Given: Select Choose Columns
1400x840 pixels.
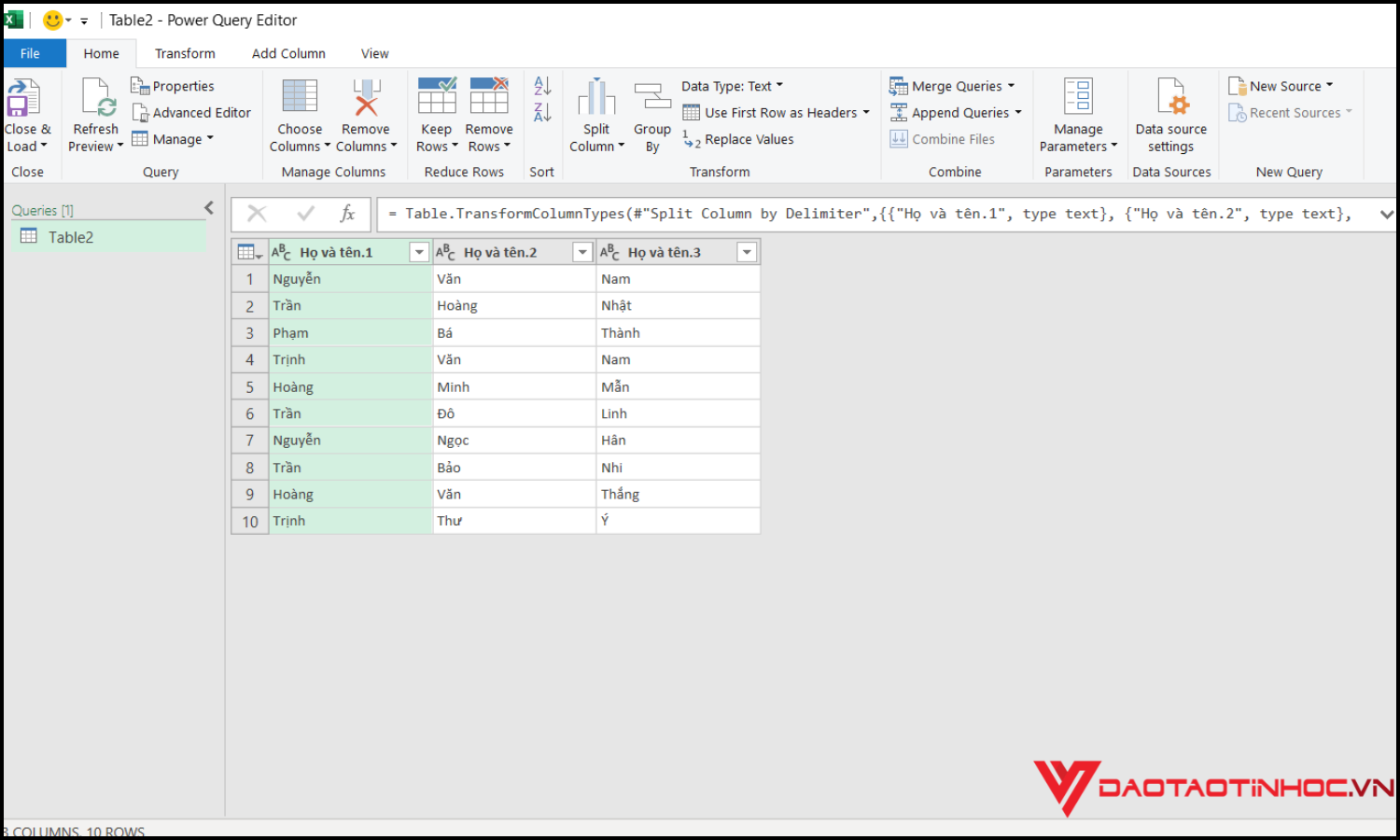Looking at the screenshot, I should pyautogui.click(x=299, y=114).
